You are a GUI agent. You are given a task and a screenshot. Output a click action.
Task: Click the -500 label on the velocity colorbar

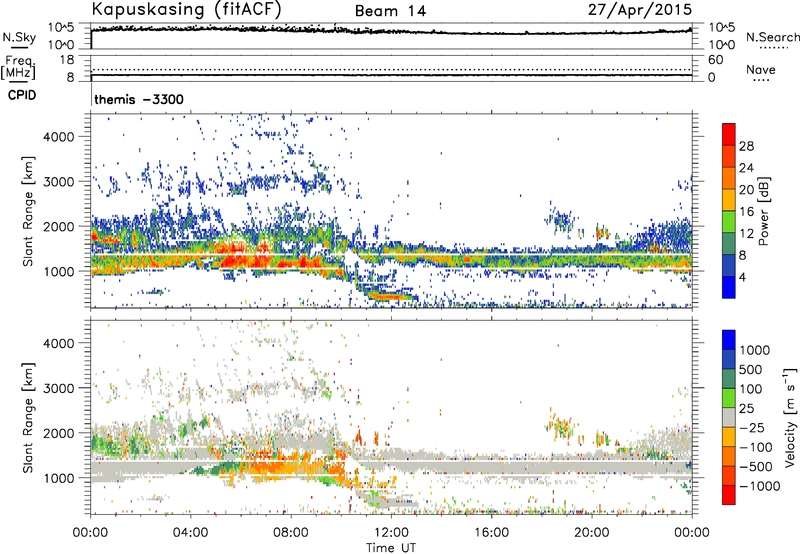click(756, 467)
